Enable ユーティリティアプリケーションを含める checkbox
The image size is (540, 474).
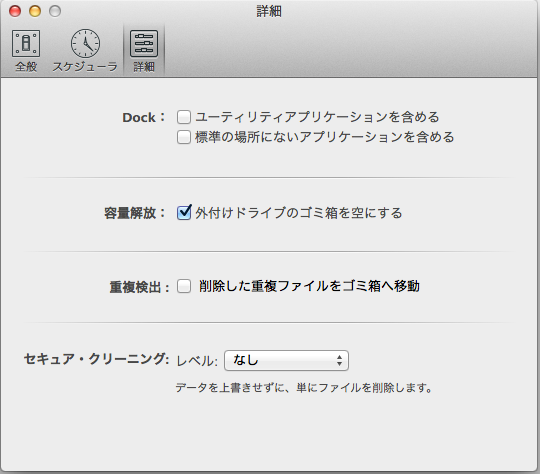point(184,117)
